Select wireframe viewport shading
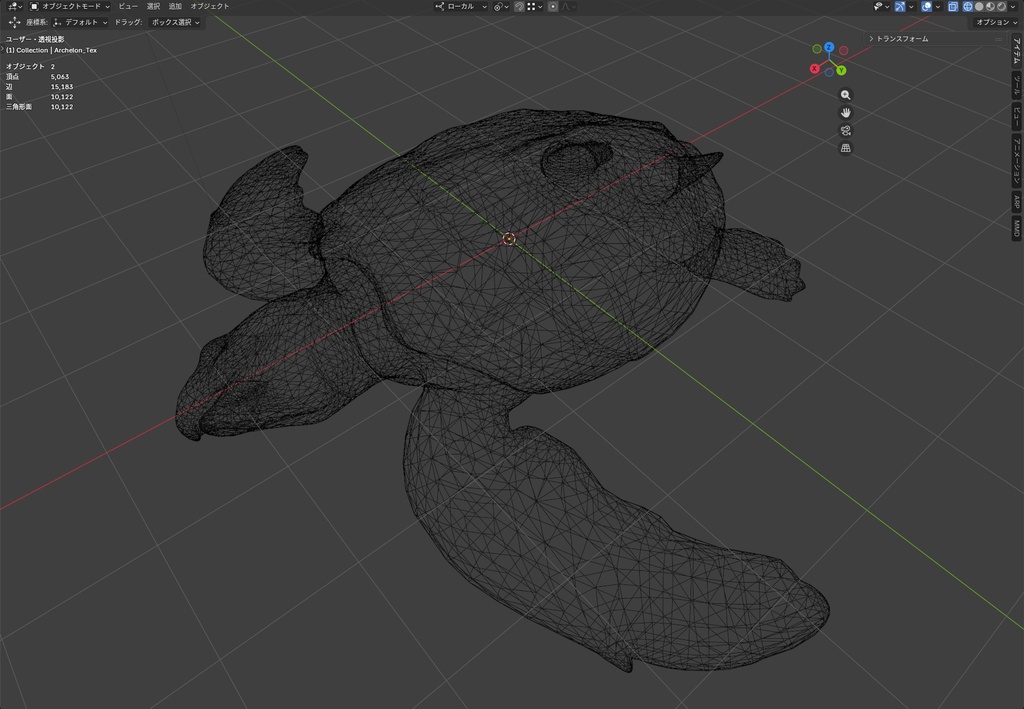The height and width of the screenshot is (709, 1024). pos(968,6)
